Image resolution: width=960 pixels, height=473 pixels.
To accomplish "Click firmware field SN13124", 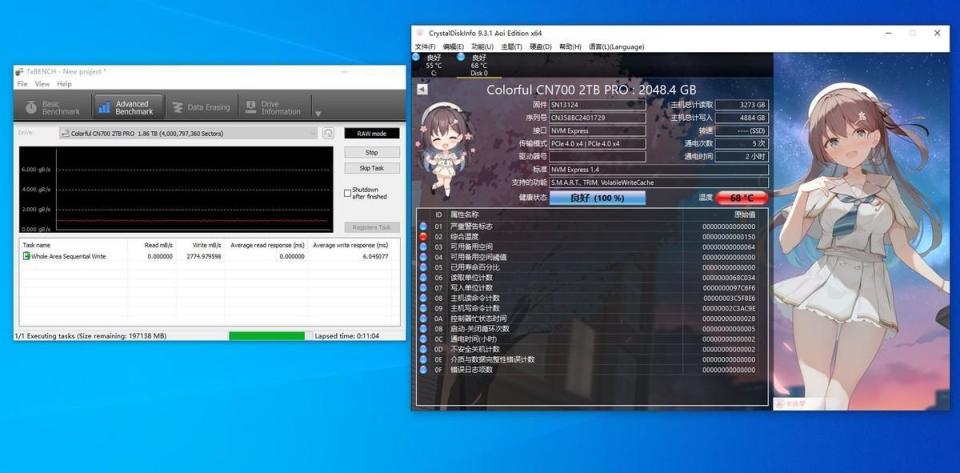I will (x=598, y=105).
